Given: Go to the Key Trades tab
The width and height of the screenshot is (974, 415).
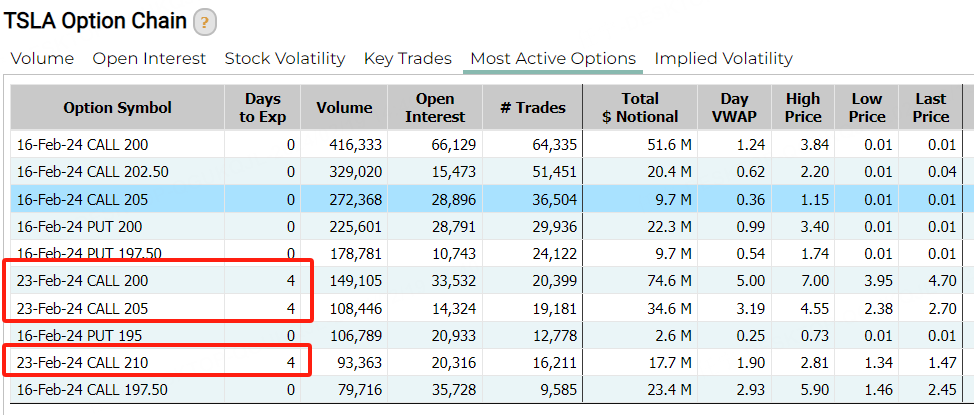Looking at the screenshot, I should tap(408, 59).
